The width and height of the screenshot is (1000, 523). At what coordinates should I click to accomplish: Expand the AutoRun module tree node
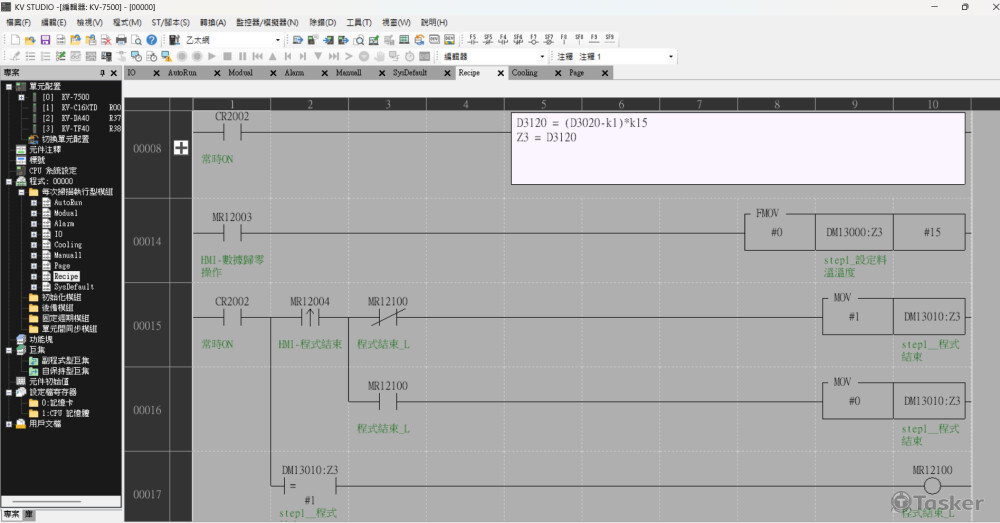coord(34,202)
